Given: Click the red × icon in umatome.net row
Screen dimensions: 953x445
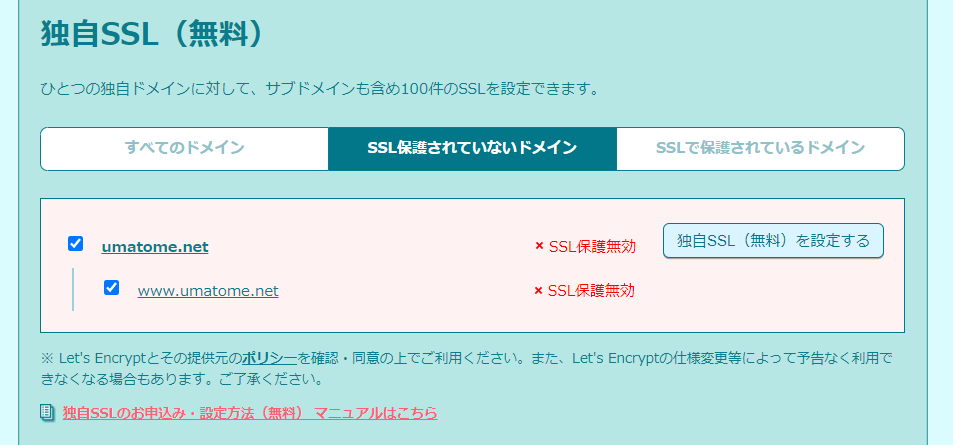Looking at the screenshot, I should [x=539, y=246].
